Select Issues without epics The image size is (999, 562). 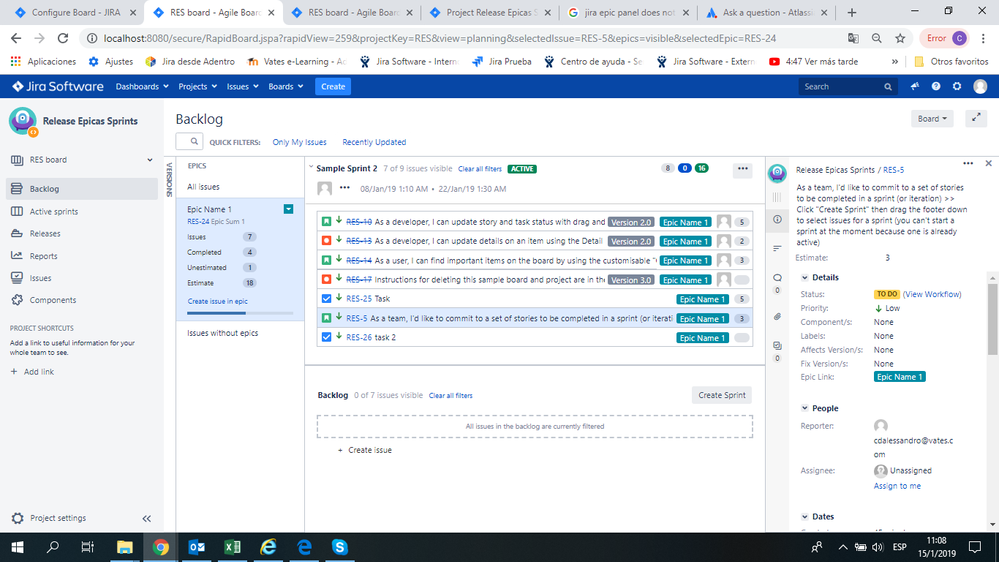222,333
